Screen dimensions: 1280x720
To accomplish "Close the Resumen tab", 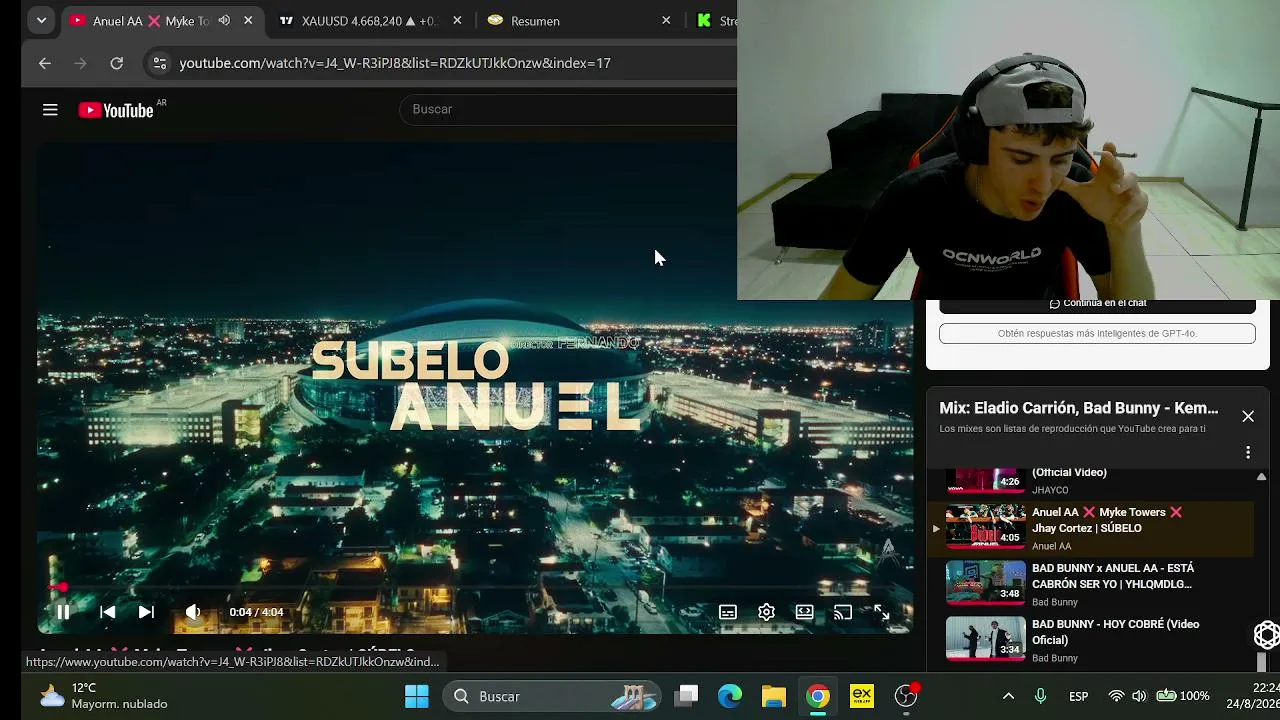I will pos(666,20).
